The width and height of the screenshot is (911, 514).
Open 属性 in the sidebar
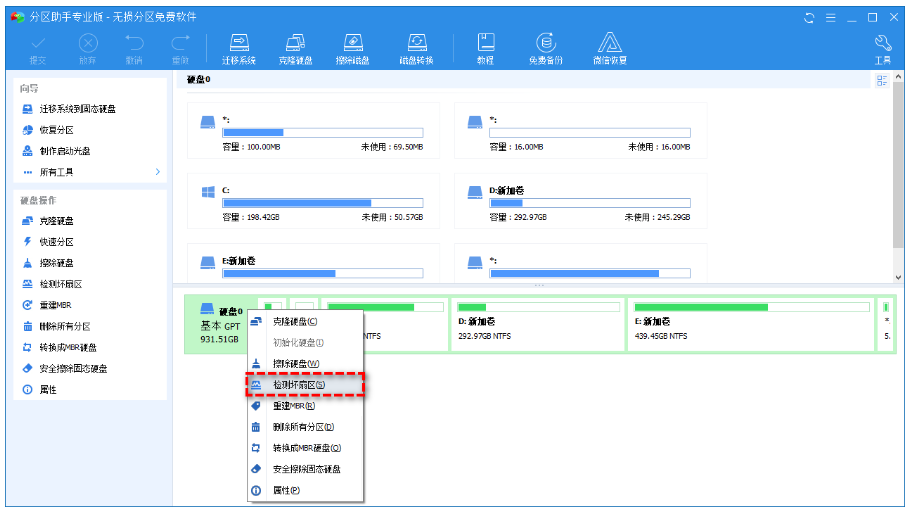48,390
